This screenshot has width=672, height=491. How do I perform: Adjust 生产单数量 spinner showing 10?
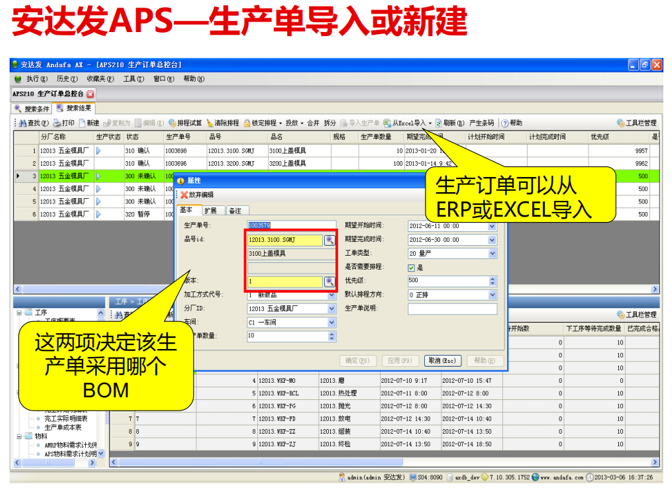331,336
